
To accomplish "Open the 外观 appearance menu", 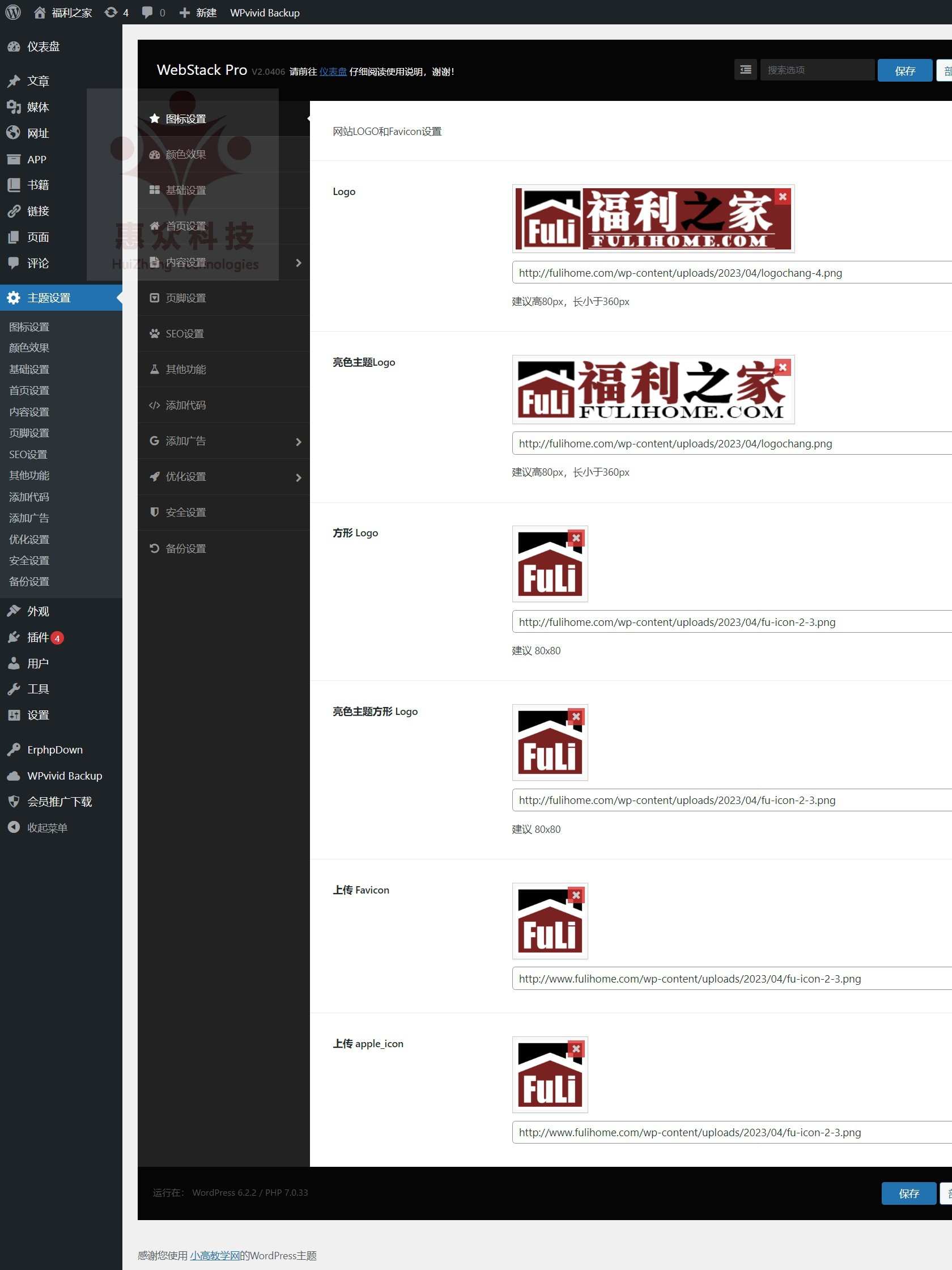I will click(x=61, y=611).
